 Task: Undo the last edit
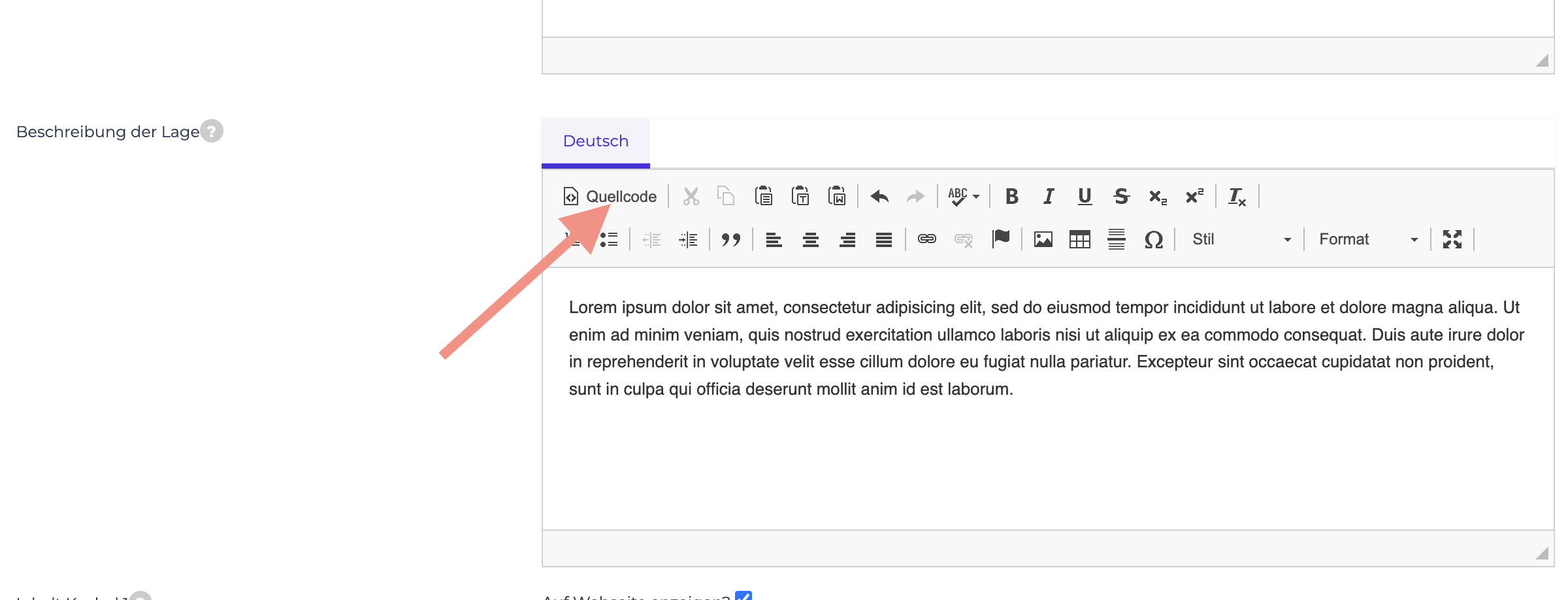(x=879, y=196)
